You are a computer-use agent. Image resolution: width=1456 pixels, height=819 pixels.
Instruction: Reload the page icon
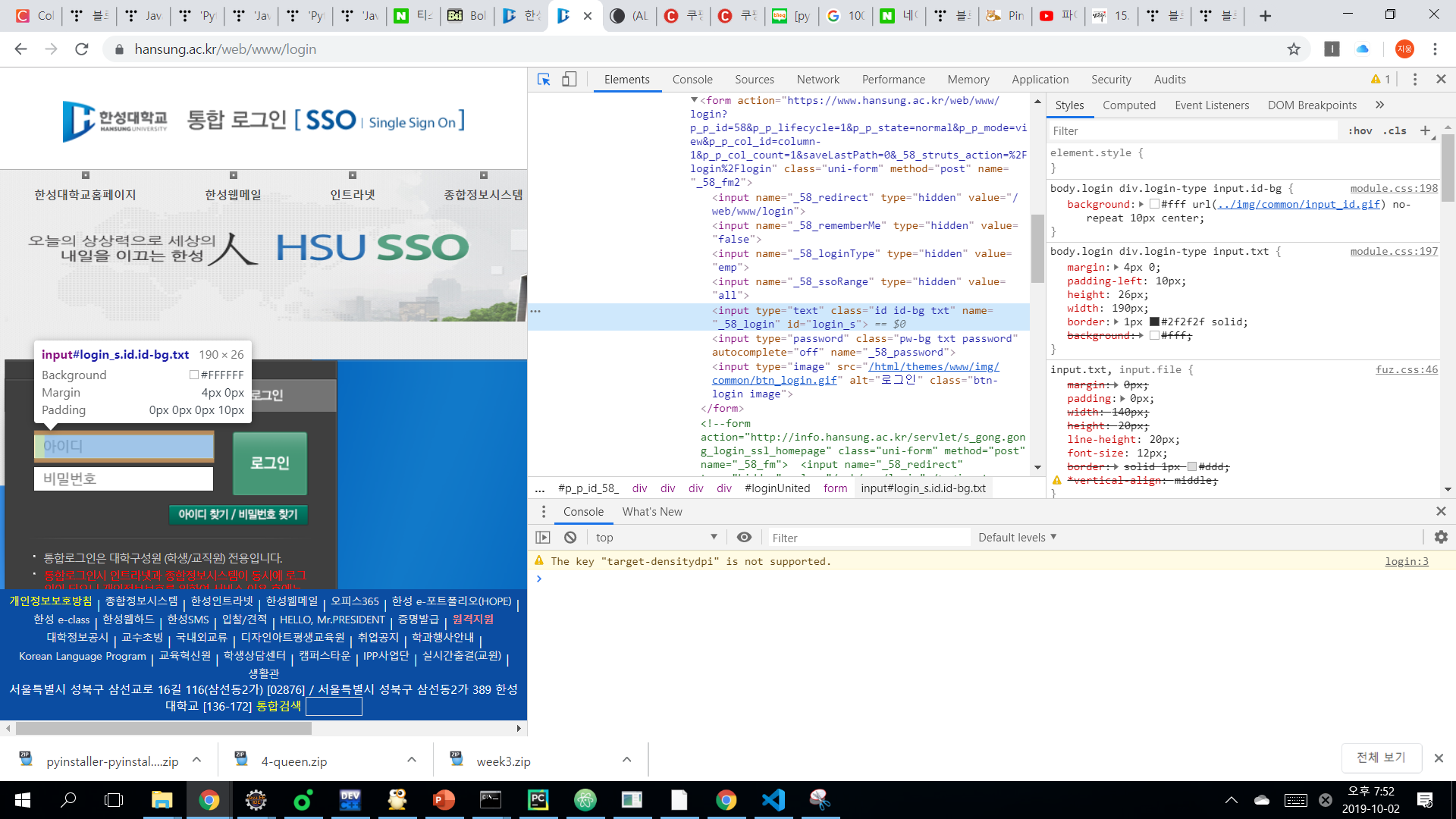point(82,49)
